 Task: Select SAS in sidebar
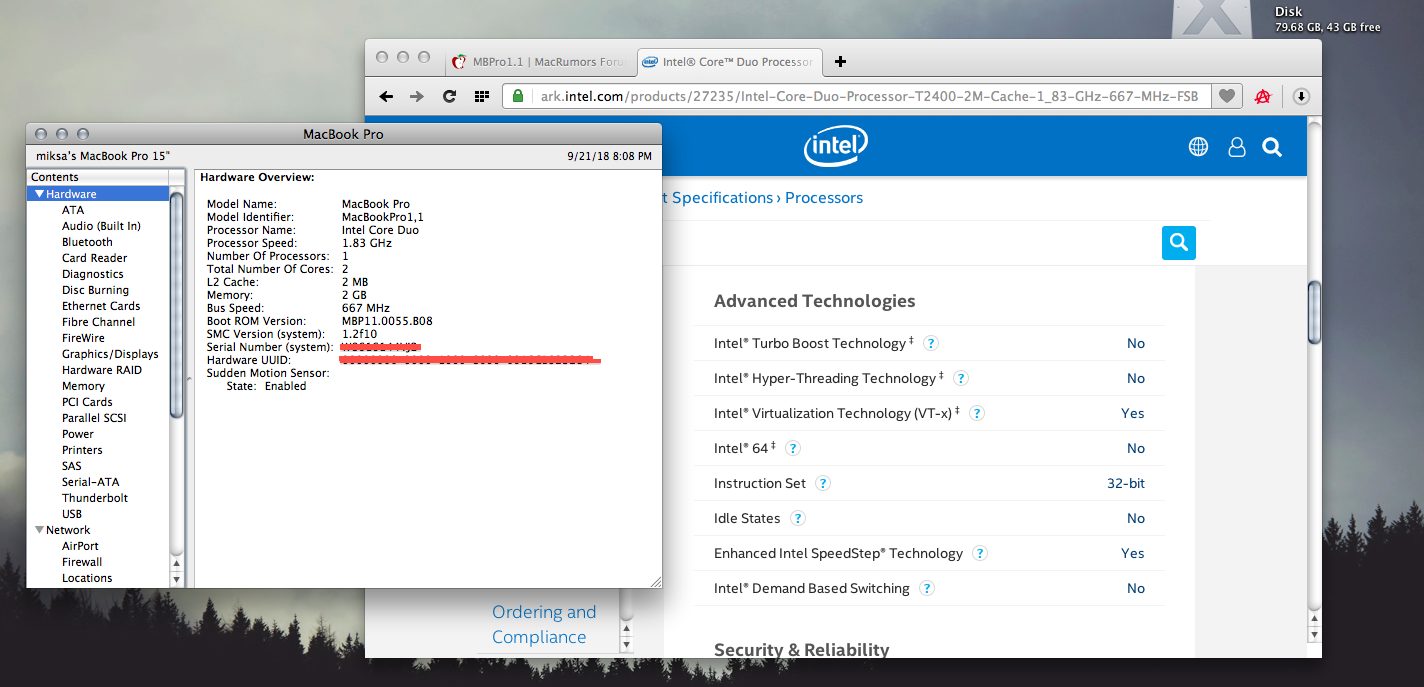[x=72, y=466]
